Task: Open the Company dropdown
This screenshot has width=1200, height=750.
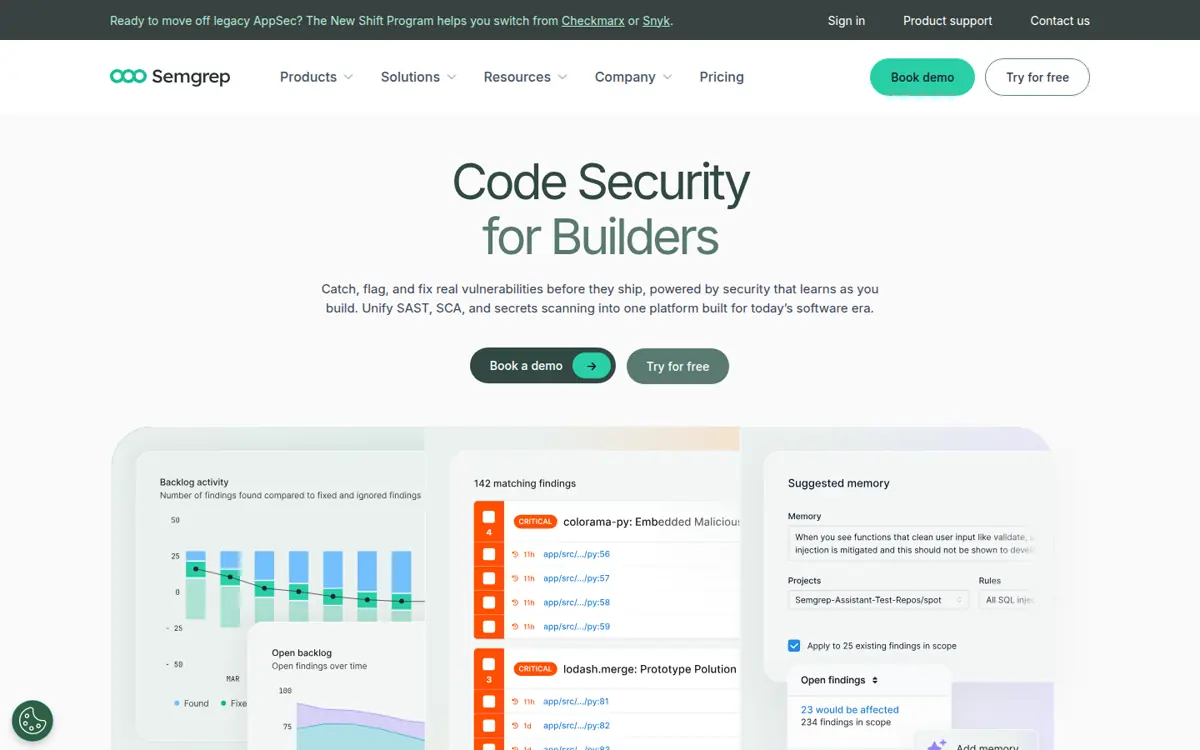Action: pos(633,77)
